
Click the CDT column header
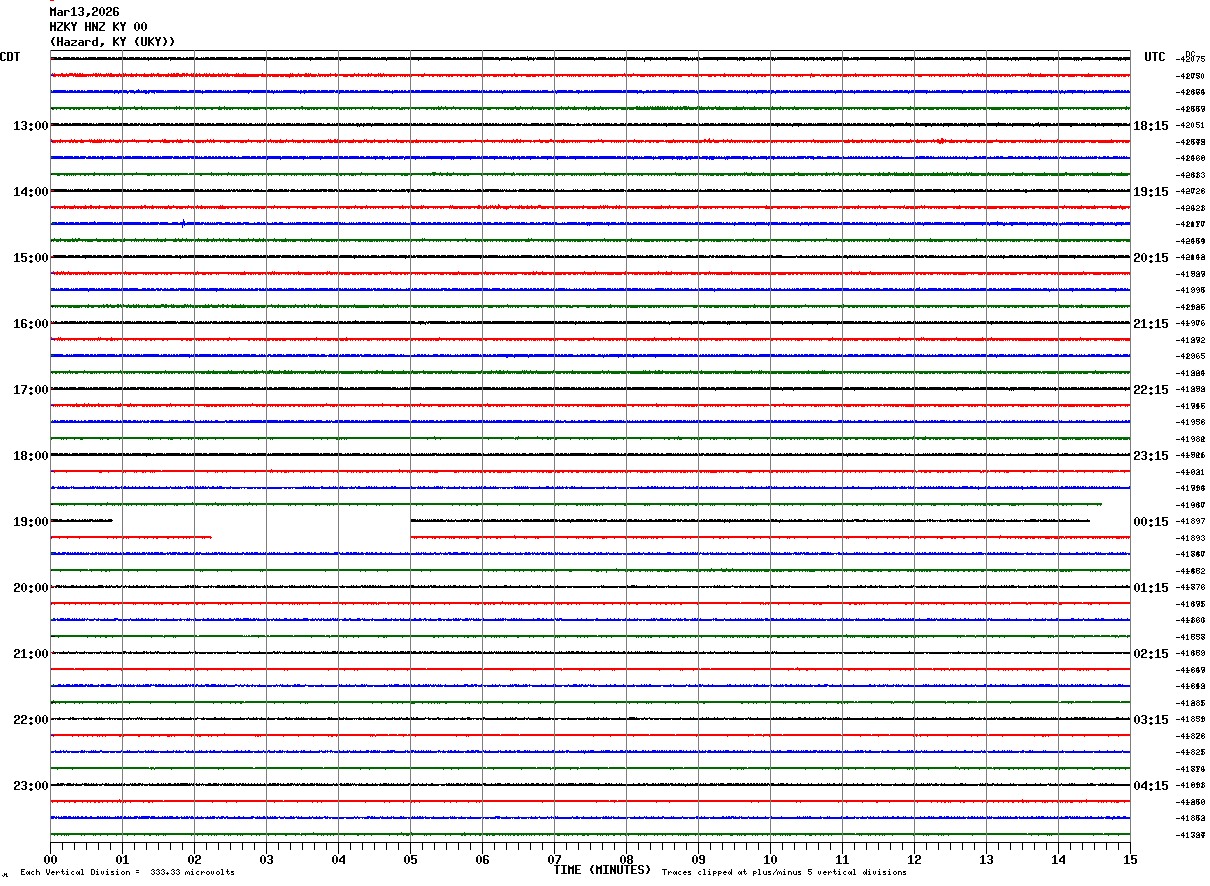click(x=10, y=57)
